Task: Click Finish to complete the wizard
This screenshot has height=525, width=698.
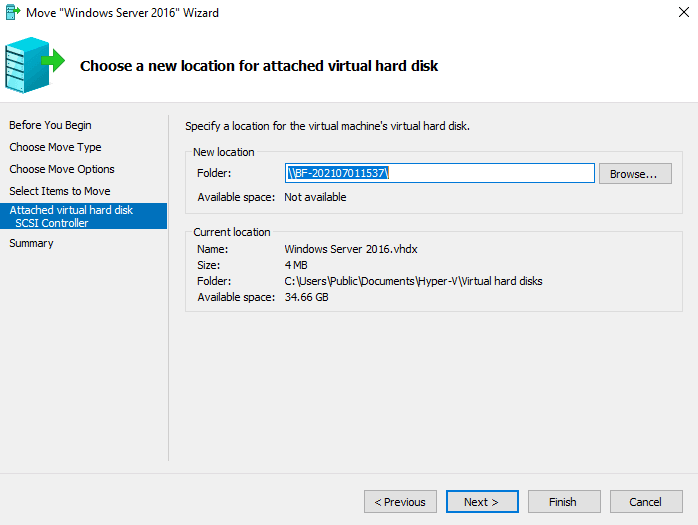Action: pos(563,501)
